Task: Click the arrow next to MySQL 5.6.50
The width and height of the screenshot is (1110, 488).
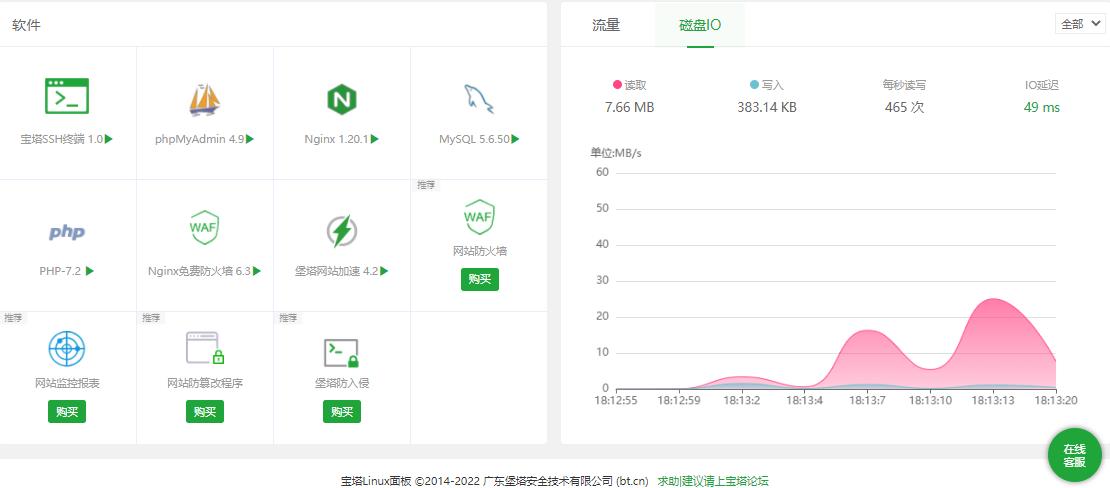Action: pyautogui.click(x=515, y=139)
